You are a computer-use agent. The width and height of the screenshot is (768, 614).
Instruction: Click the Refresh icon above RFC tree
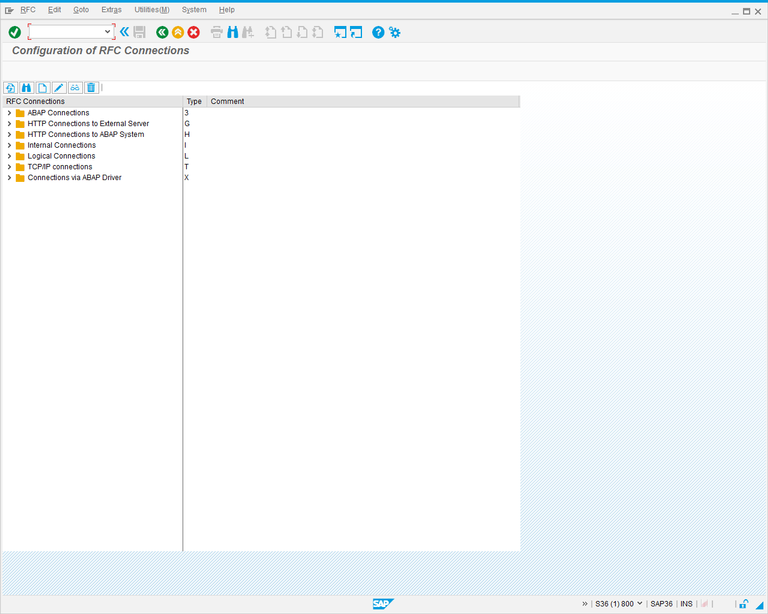(x=10, y=88)
